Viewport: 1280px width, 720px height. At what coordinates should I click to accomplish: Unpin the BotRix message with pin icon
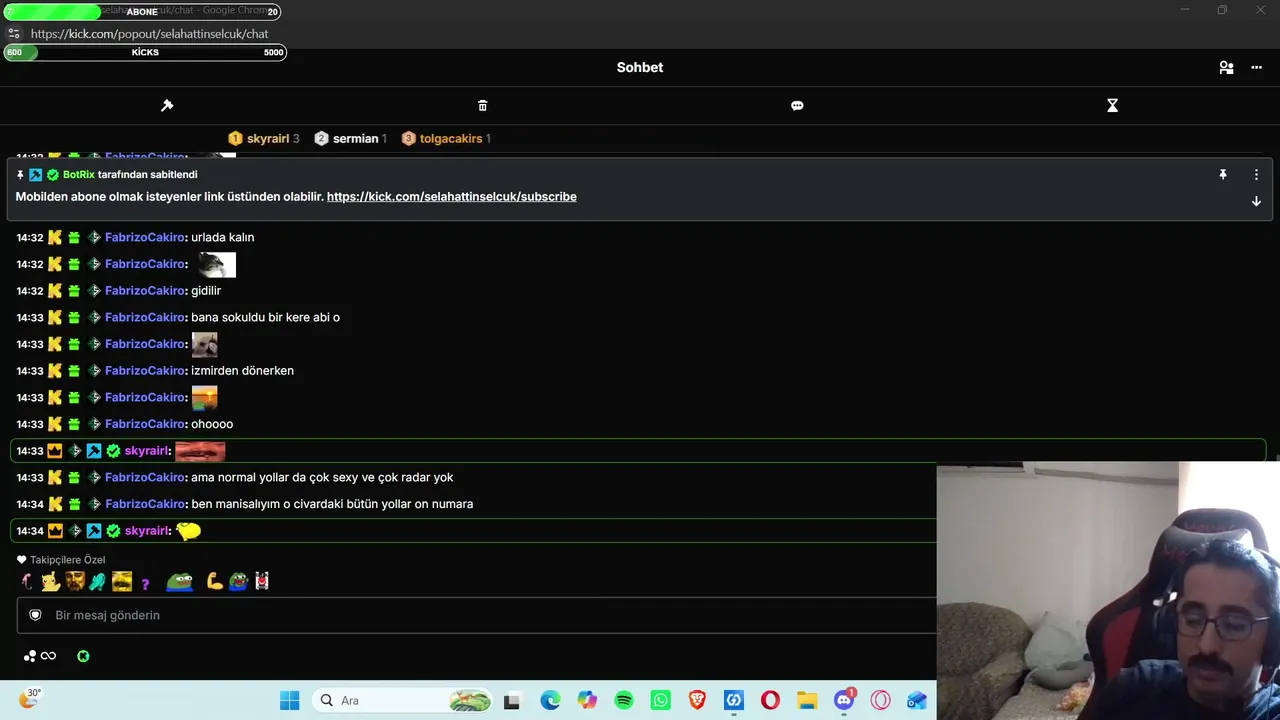click(1222, 175)
